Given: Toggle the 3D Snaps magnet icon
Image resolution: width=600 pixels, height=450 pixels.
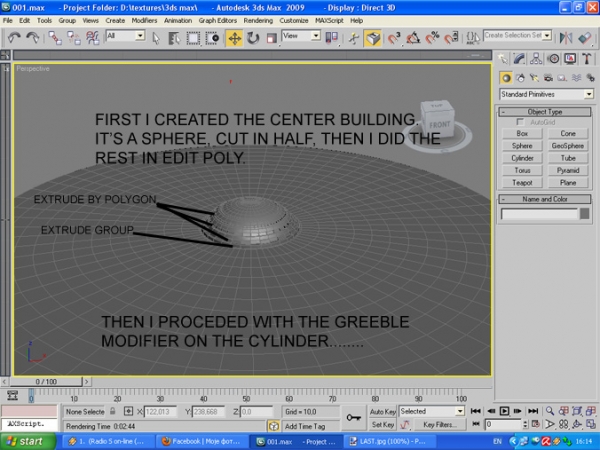Looking at the screenshot, I should pyautogui.click(x=394, y=38).
